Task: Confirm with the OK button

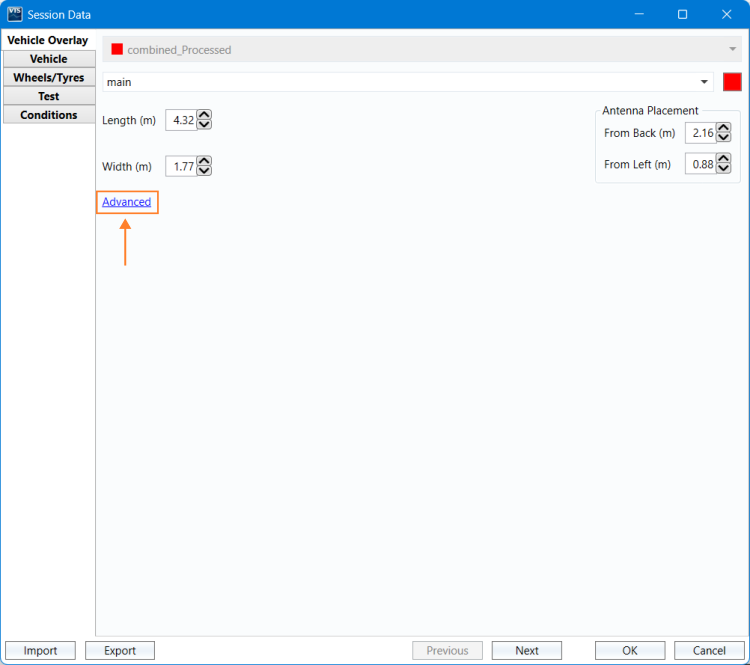Action: pyautogui.click(x=630, y=650)
